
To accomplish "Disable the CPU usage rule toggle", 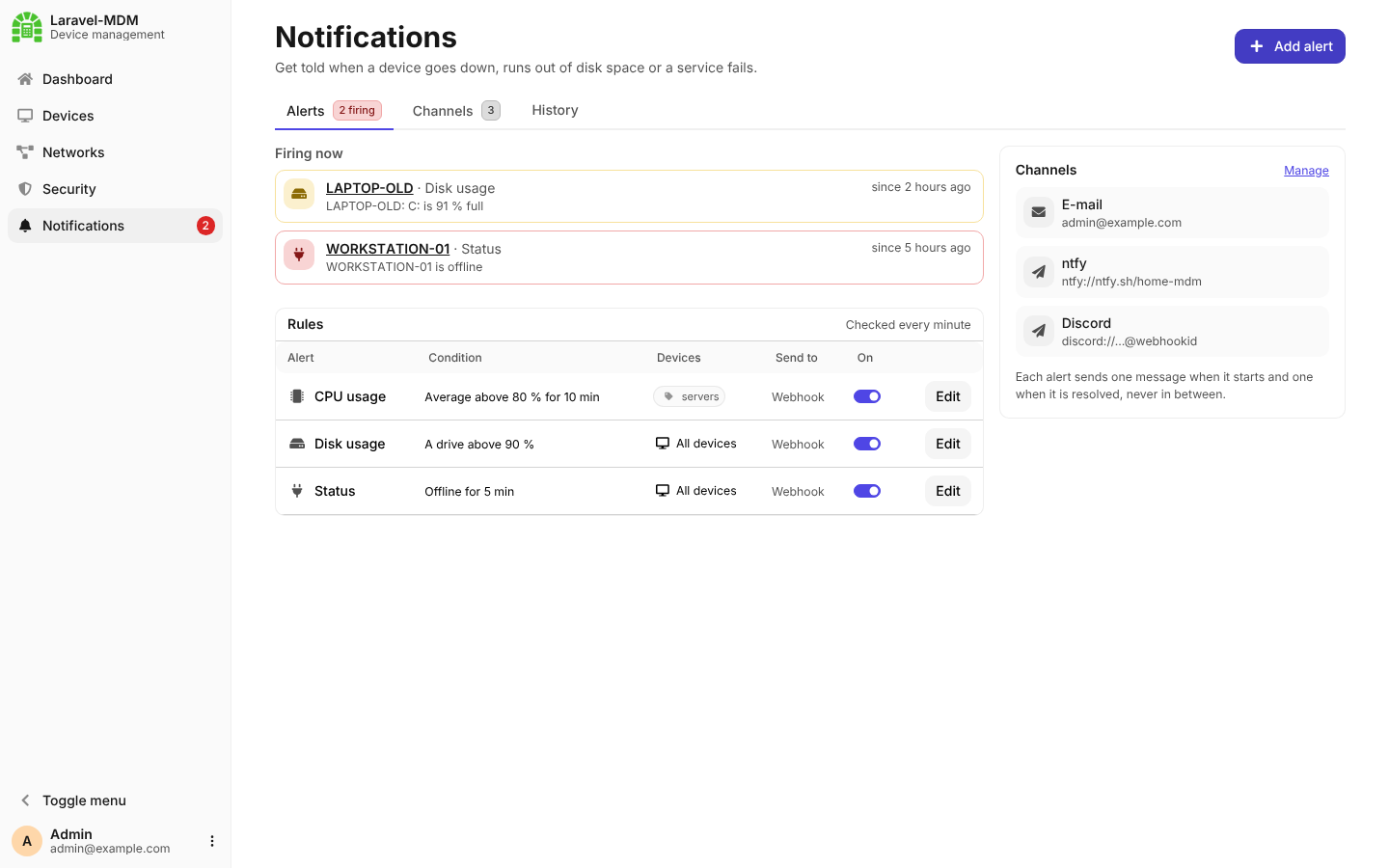I will (867, 396).
